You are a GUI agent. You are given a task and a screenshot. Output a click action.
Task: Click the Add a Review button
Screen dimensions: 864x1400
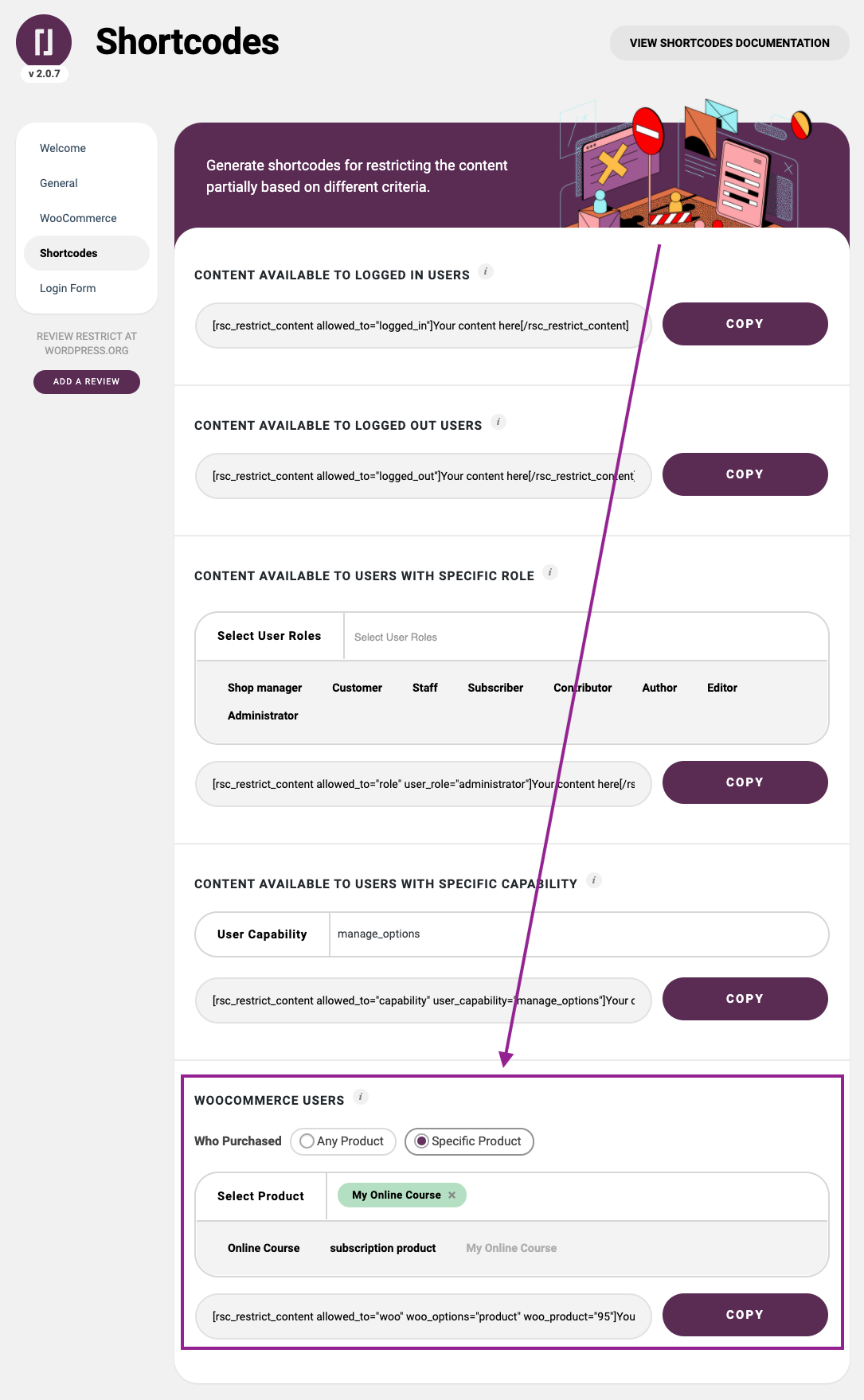coord(87,381)
